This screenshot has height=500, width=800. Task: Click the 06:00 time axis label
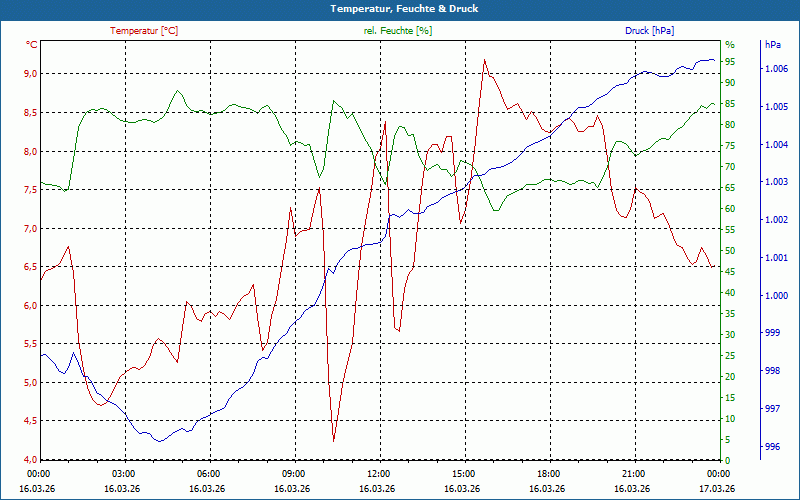click(208, 473)
